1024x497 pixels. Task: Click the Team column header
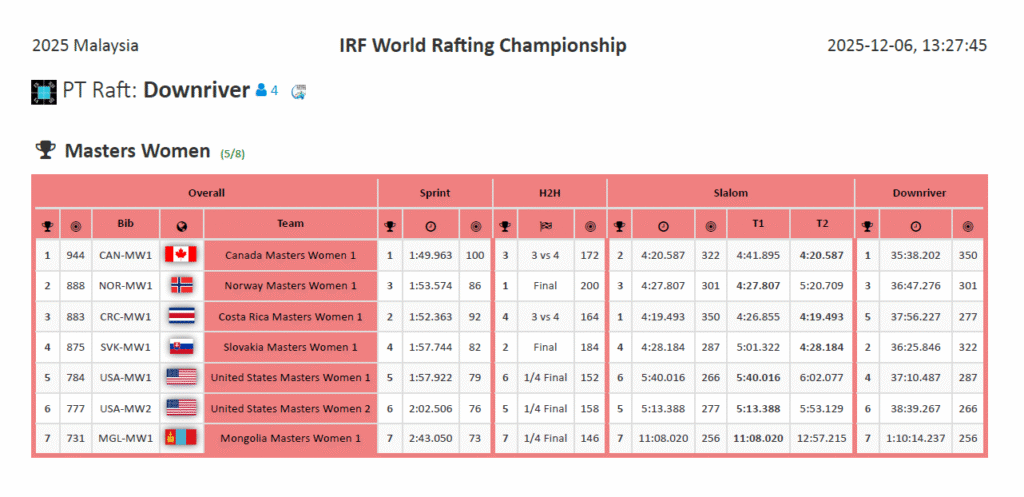pyautogui.click(x=290, y=224)
